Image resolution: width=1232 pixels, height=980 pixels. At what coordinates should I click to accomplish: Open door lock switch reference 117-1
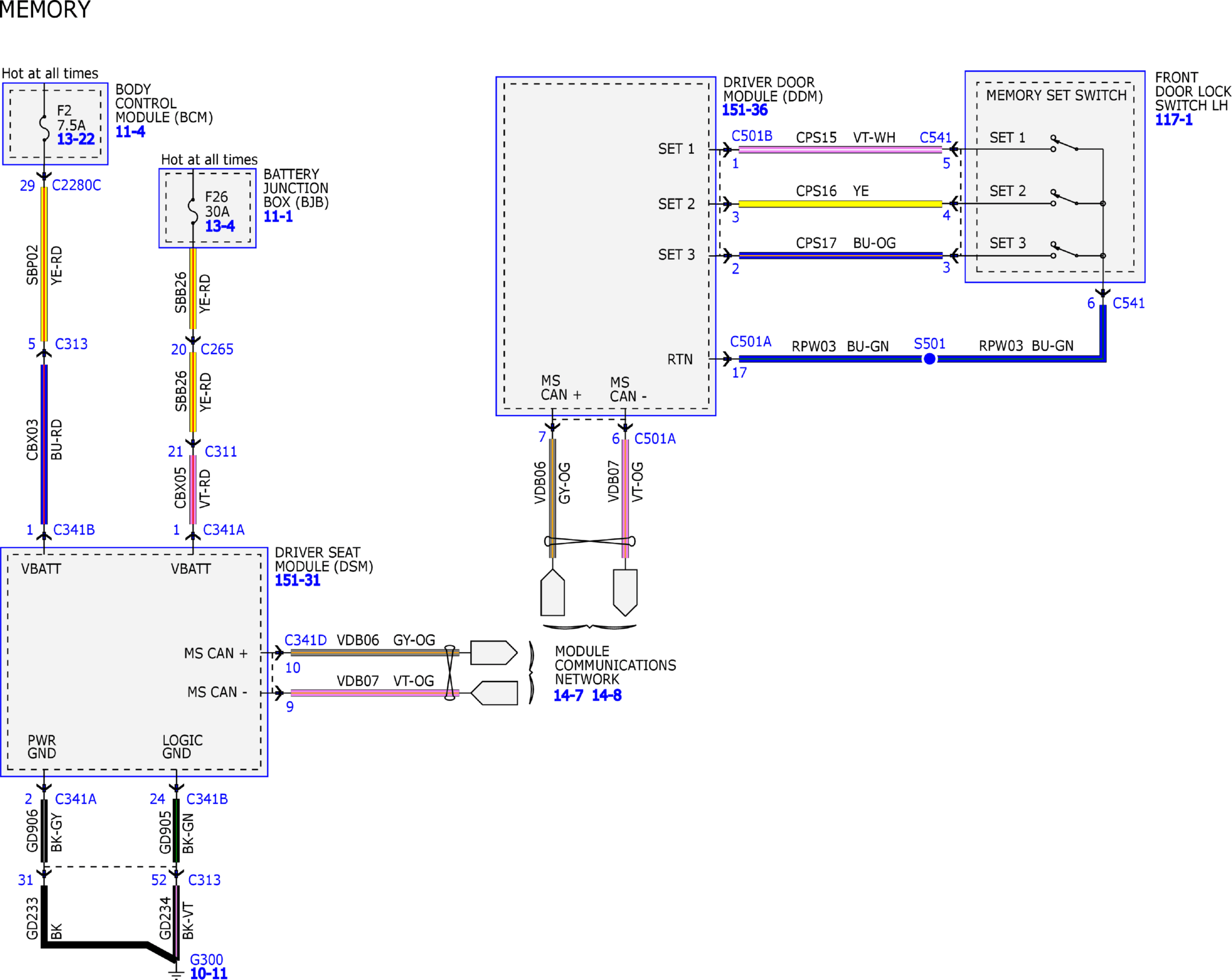pos(1173,120)
